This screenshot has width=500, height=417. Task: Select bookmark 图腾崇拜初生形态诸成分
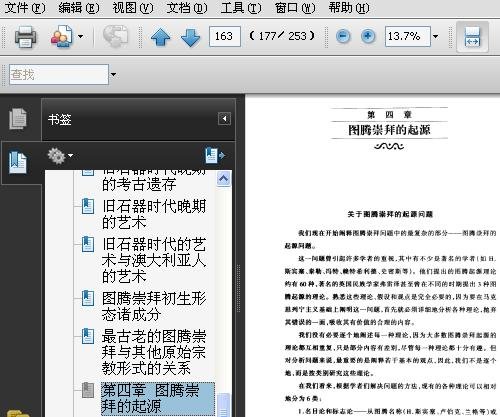tap(154, 306)
